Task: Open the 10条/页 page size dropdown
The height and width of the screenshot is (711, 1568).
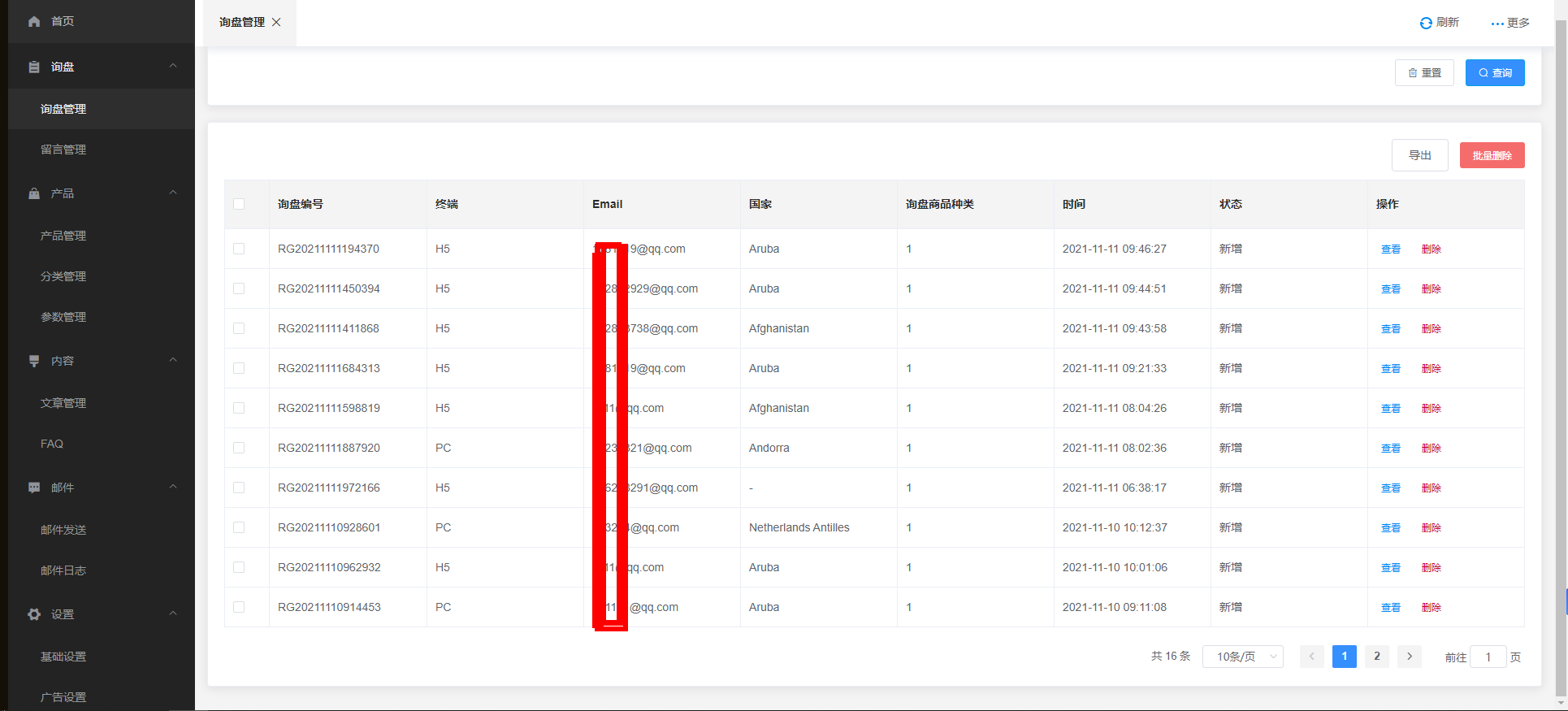Action: point(1243,657)
